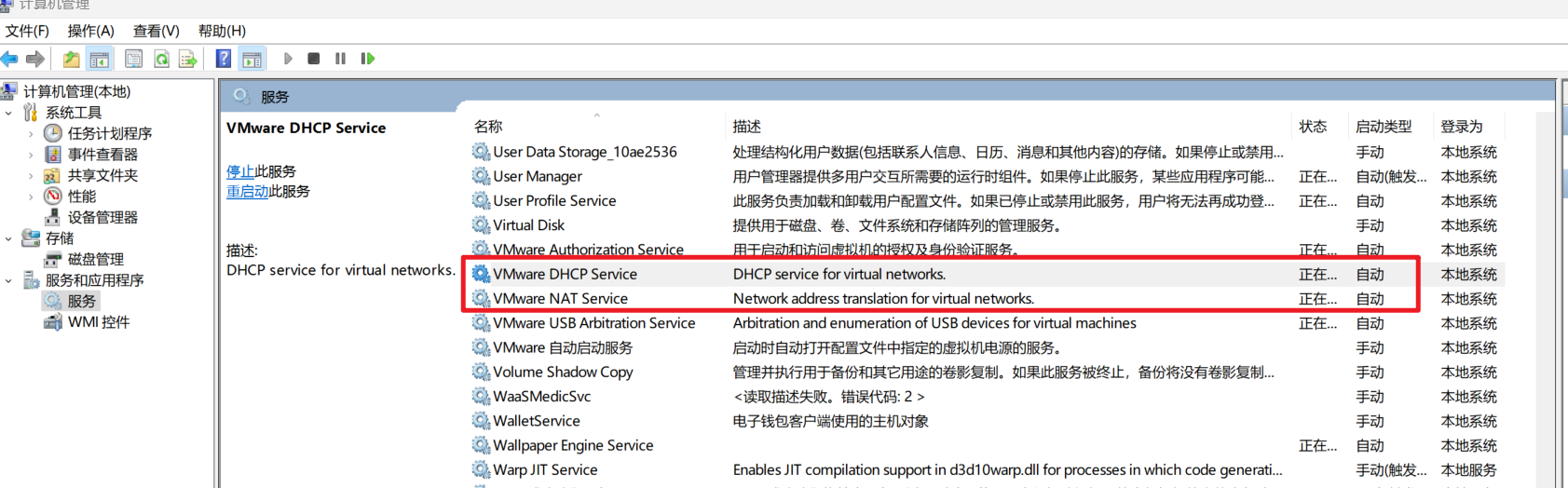Collapse the 服务和应用程序 tree node
This screenshot has width=1568, height=488.
9,280
